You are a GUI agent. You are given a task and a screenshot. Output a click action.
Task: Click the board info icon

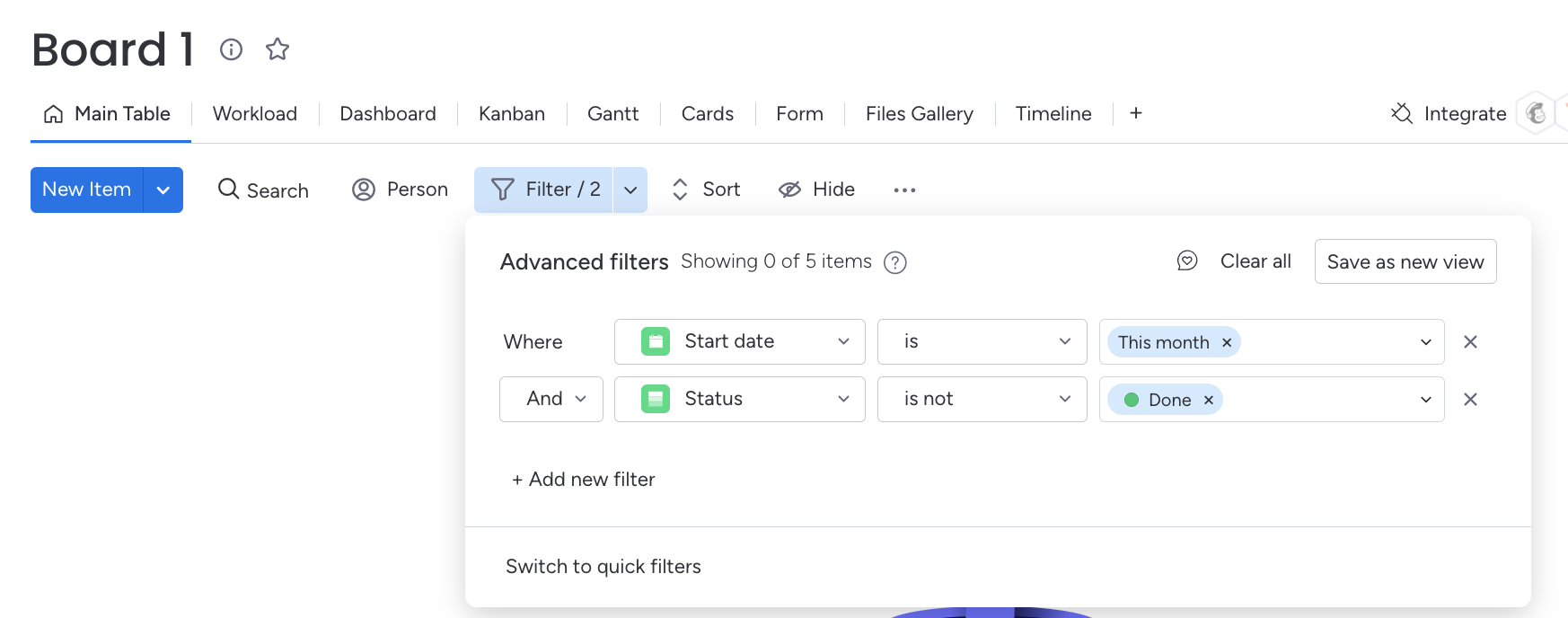point(231,49)
